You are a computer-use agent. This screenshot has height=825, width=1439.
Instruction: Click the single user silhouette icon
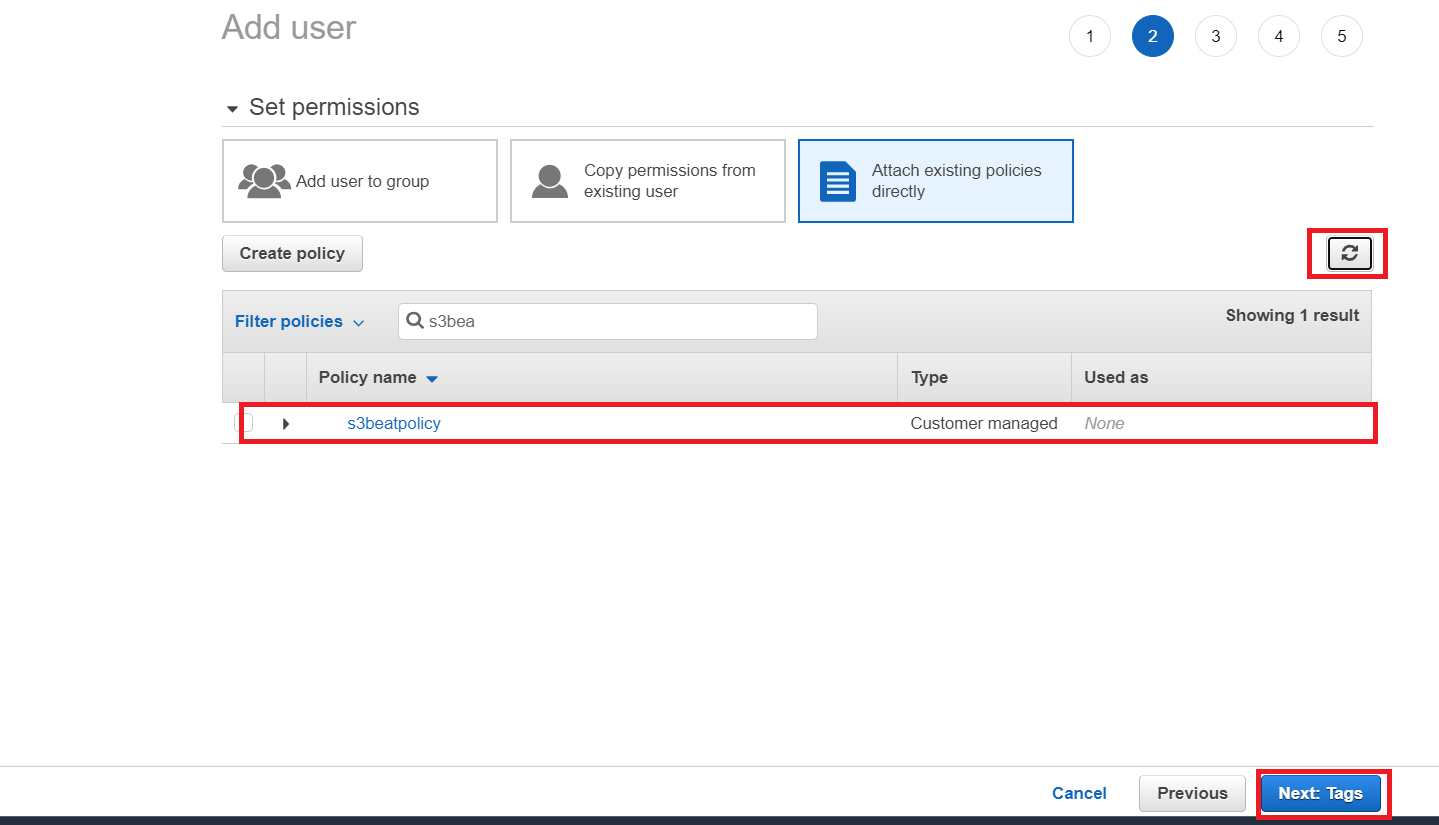549,181
